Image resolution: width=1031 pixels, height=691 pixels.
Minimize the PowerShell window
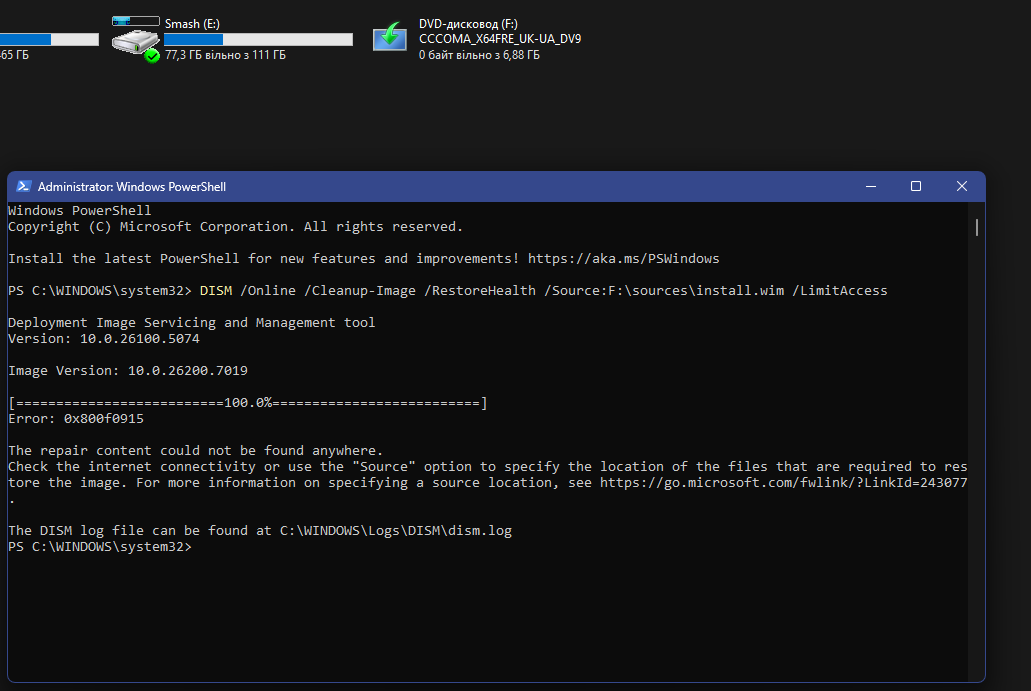(871, 187)
